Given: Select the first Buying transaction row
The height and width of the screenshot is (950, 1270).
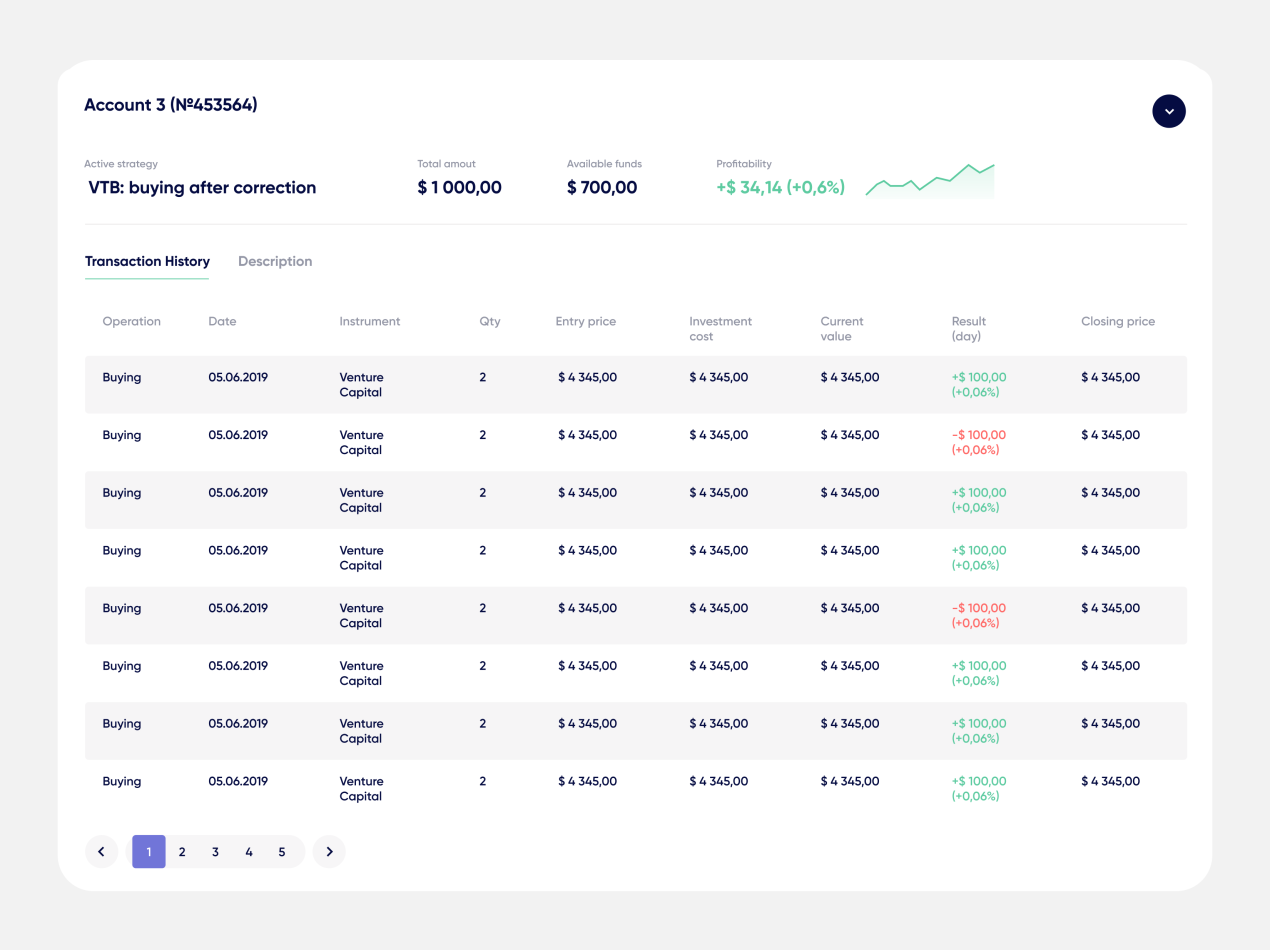Looking at the screenshot, I should pyautogui.click(x=636, y=385).
